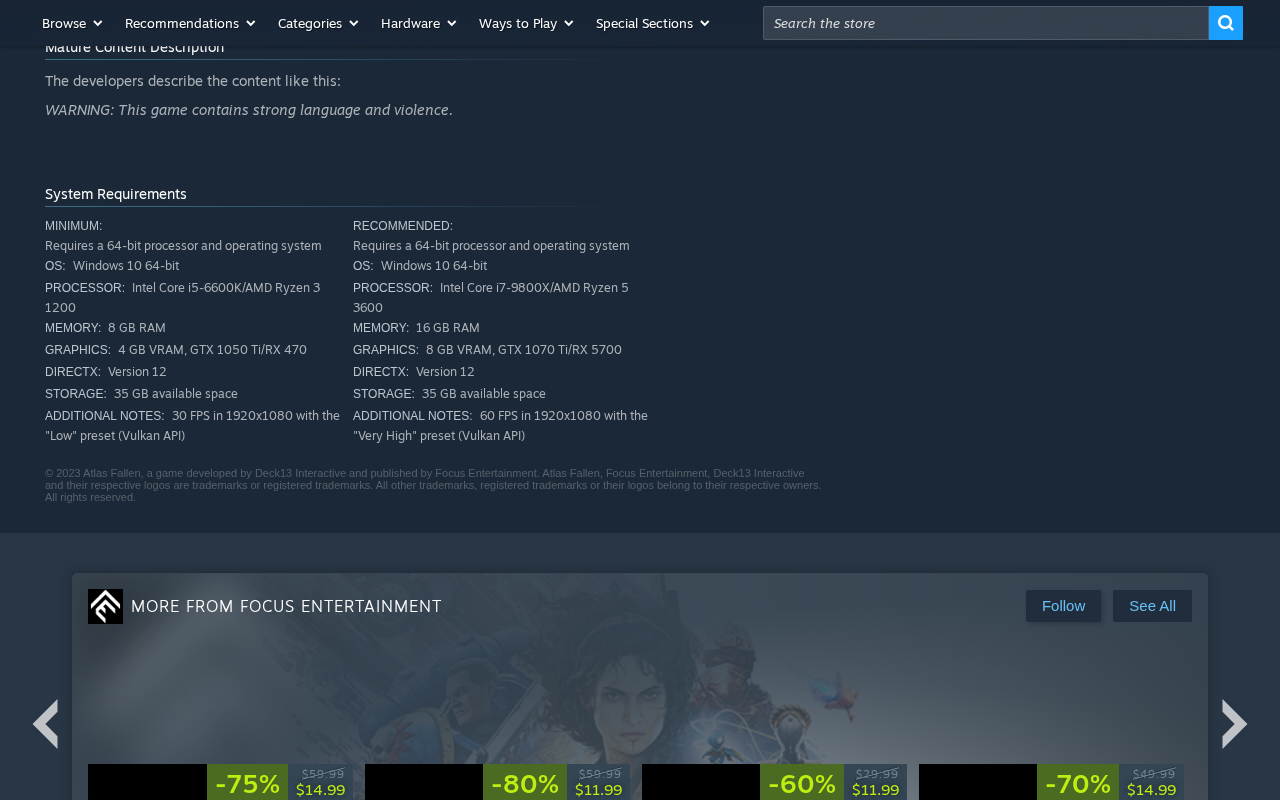Click the magnifier search button
This screenshot has height=800, width=1280.
point(1225,23)
